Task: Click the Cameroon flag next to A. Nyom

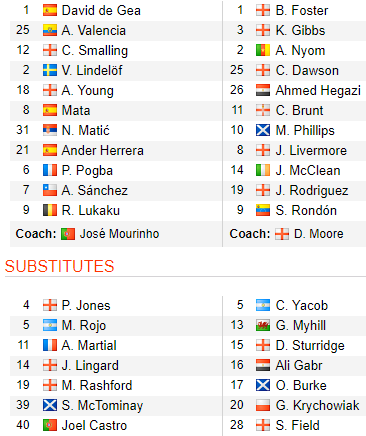Action: click(x=263, y=51)
